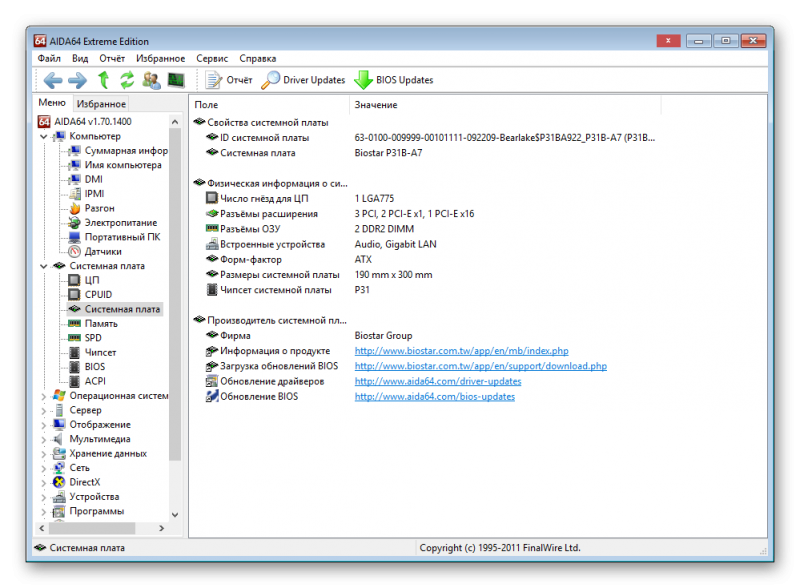Expand the Устройства tree node
This screenshot has width=800, height=588.
coord(44,497)
